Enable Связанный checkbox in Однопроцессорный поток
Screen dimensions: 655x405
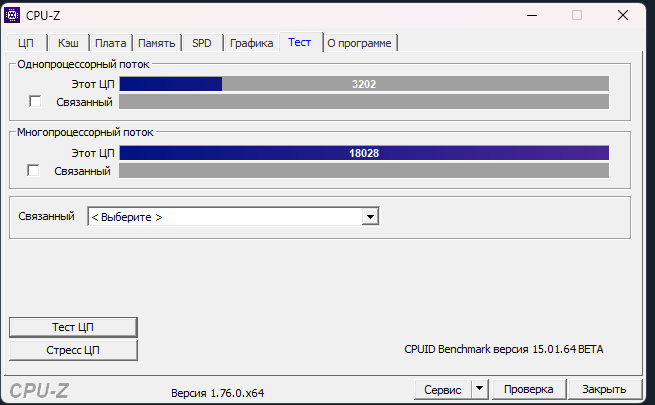pyautogui.click(x=36, y=101)
